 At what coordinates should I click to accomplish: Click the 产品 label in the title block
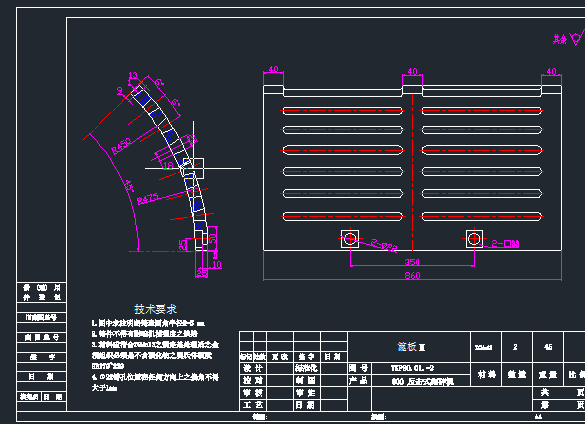point(359,380)
